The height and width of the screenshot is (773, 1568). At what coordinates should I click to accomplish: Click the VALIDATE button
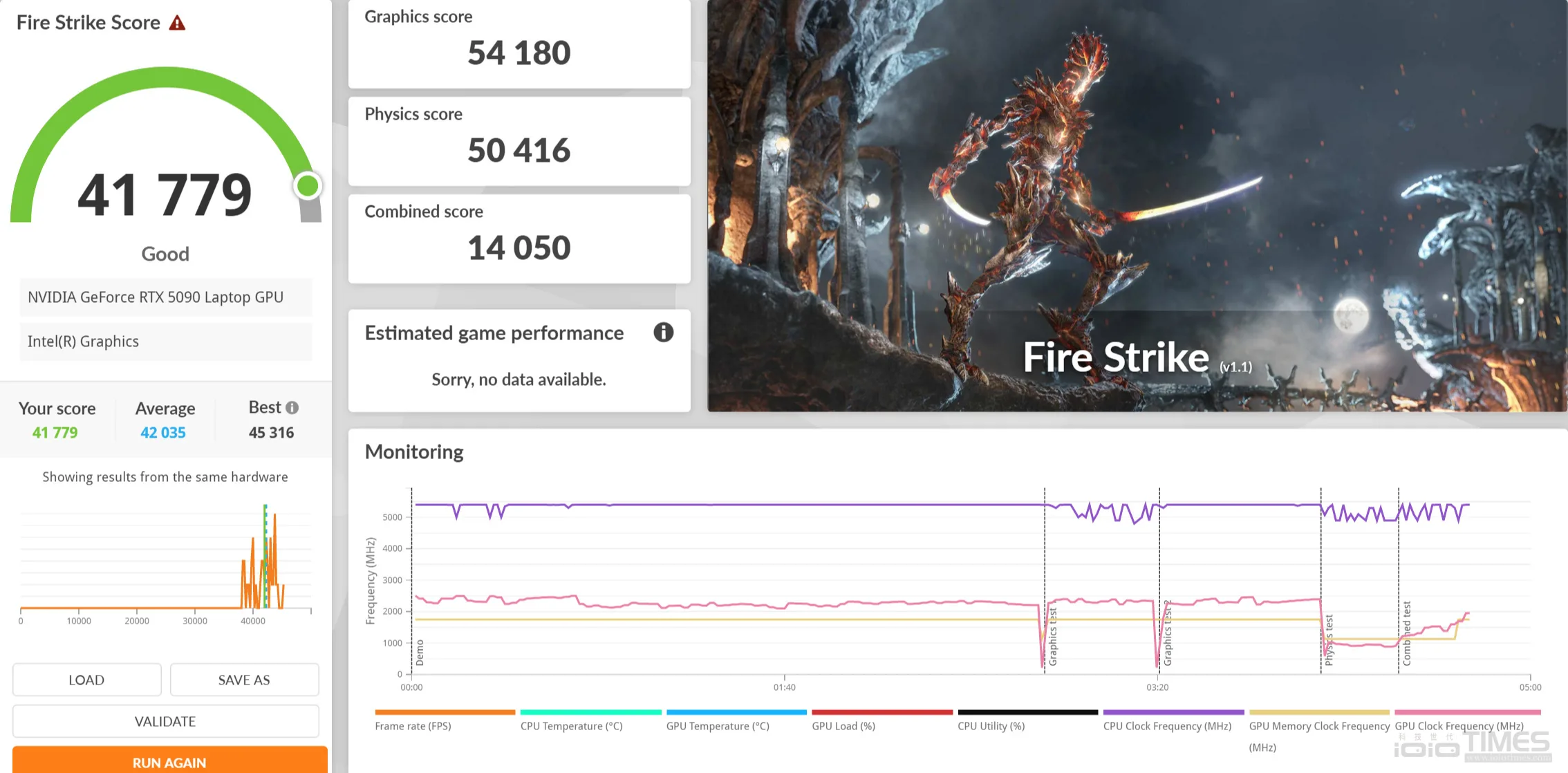[165, 721]
